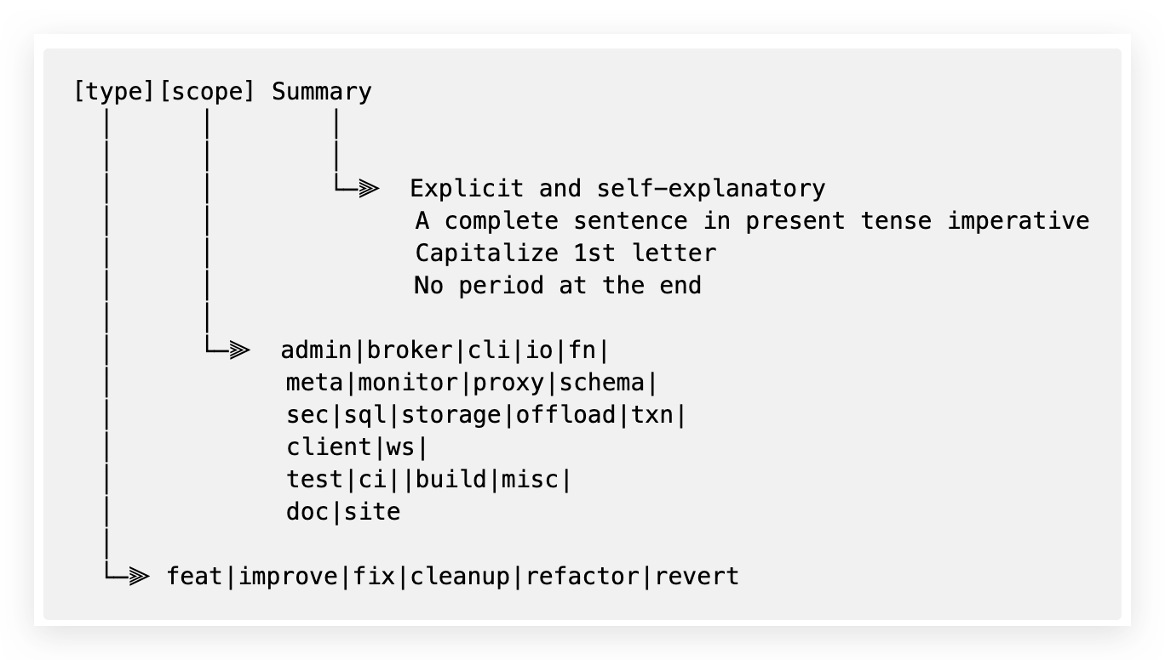Image resolution: width=1166 pixels, height=660 pixels.
Task: Click the arrow pointing to 'Explicit and self-explanatory'
Action: tap(366, 188)
